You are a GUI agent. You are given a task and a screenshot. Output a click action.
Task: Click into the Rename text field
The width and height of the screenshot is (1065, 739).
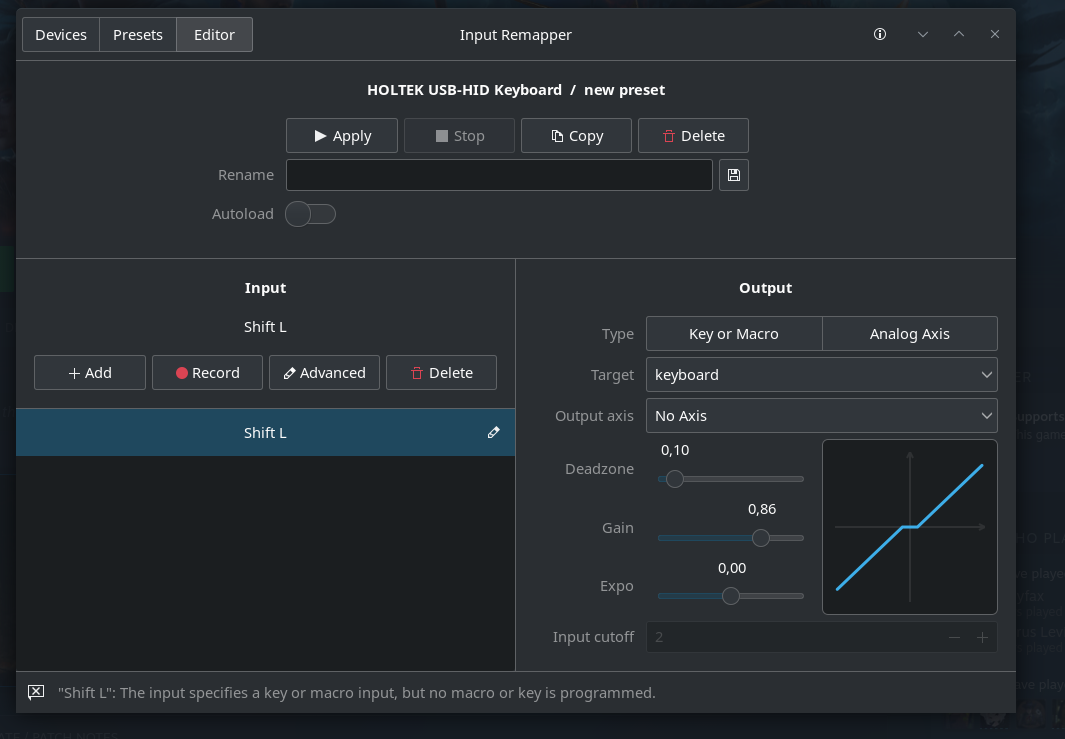tap(499, 175)
